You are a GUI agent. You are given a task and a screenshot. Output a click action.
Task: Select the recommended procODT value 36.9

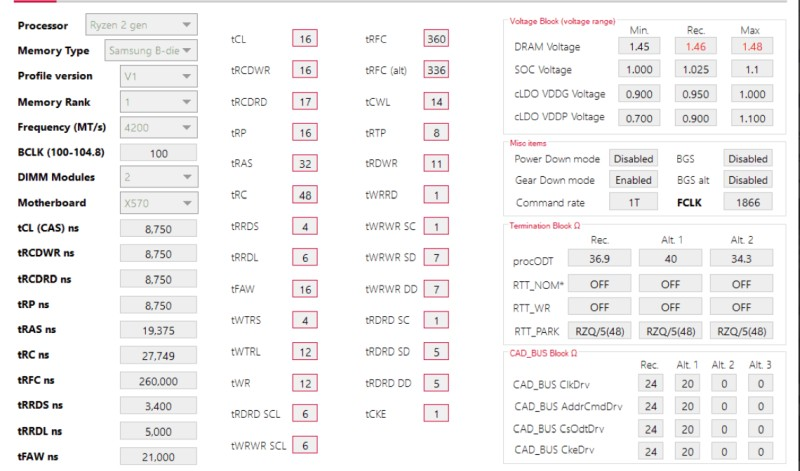600,260
